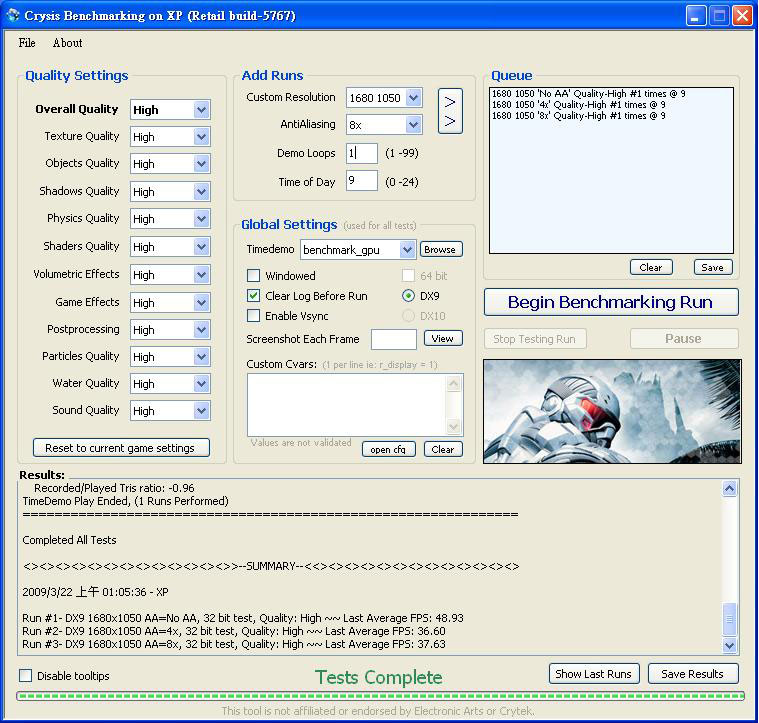Expand the Shadows Quality dropdown
759x723 pixels.
[x=201, y=192]
